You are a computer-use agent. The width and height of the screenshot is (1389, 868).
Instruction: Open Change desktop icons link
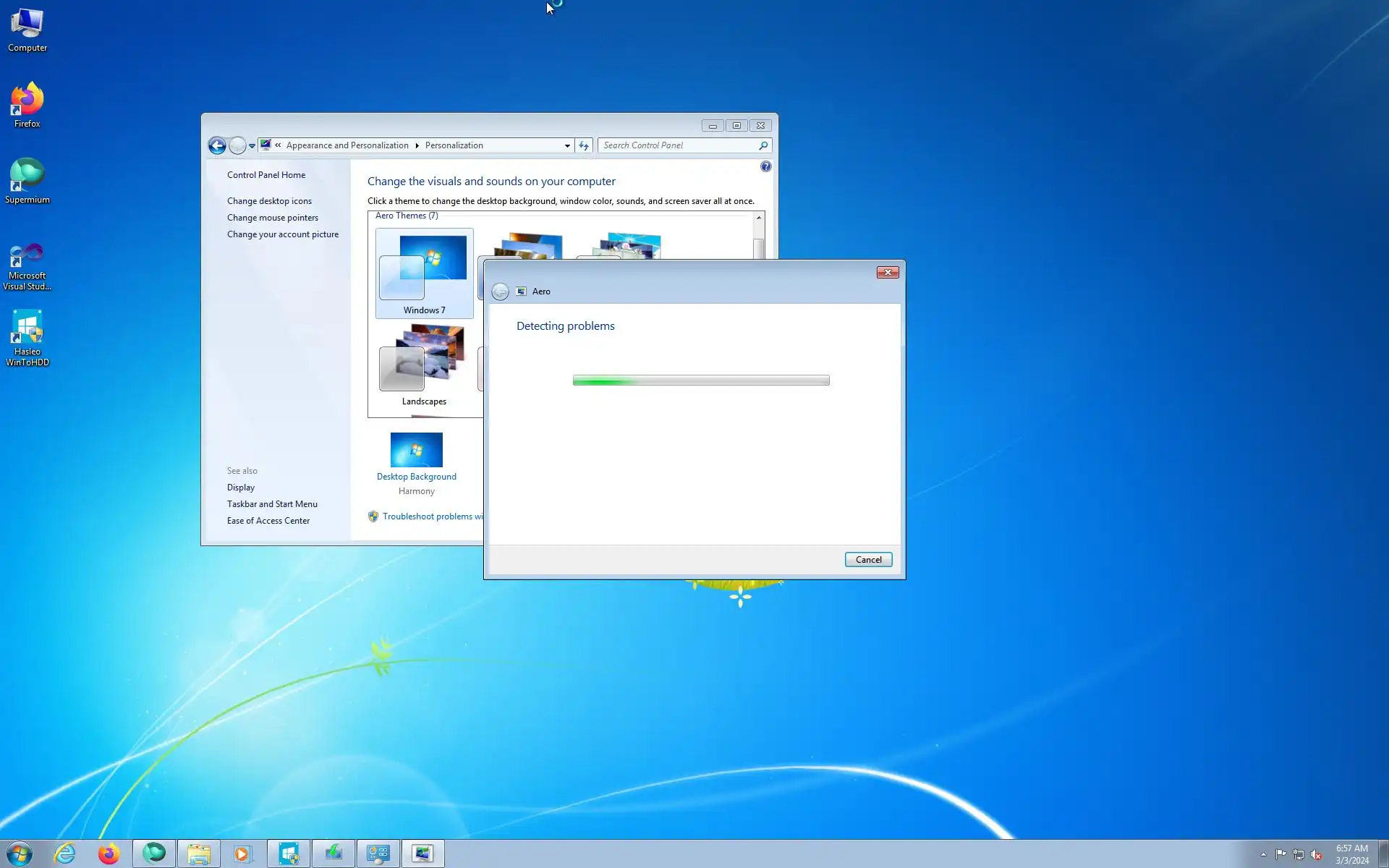click(x=269, y=201)
